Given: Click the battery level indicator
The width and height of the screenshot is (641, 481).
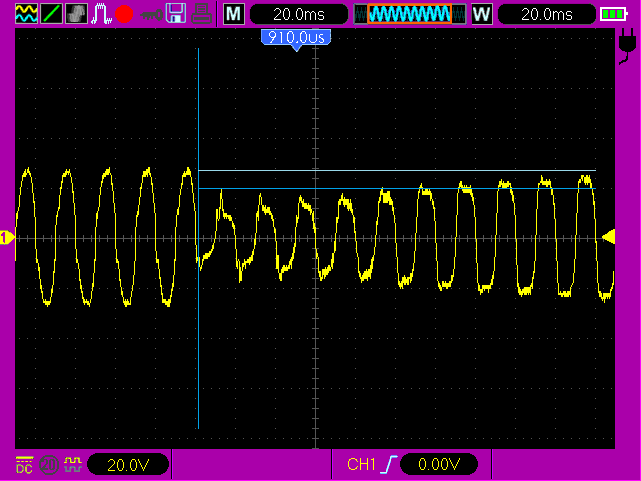Looking at the screenshot, I should coord(612,14).
